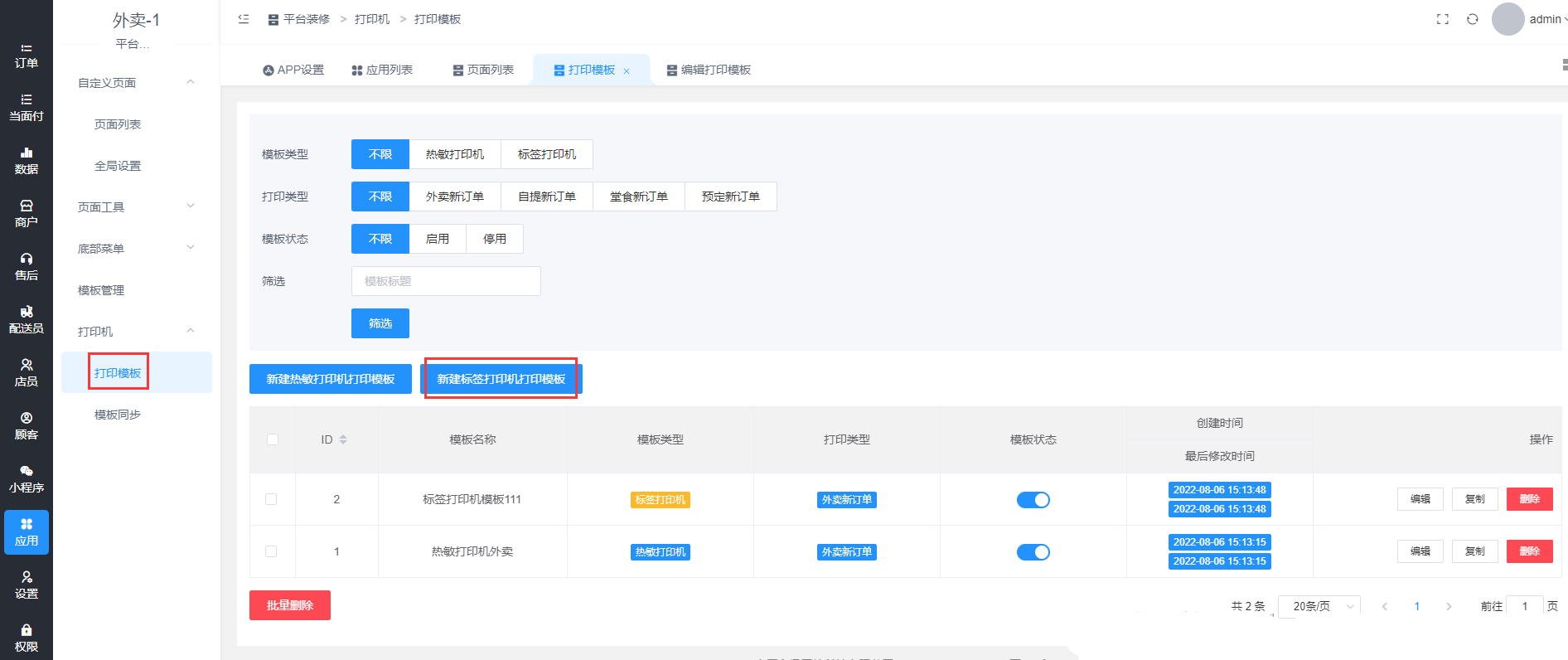Go to the previous page arrow

(1385, 606)
